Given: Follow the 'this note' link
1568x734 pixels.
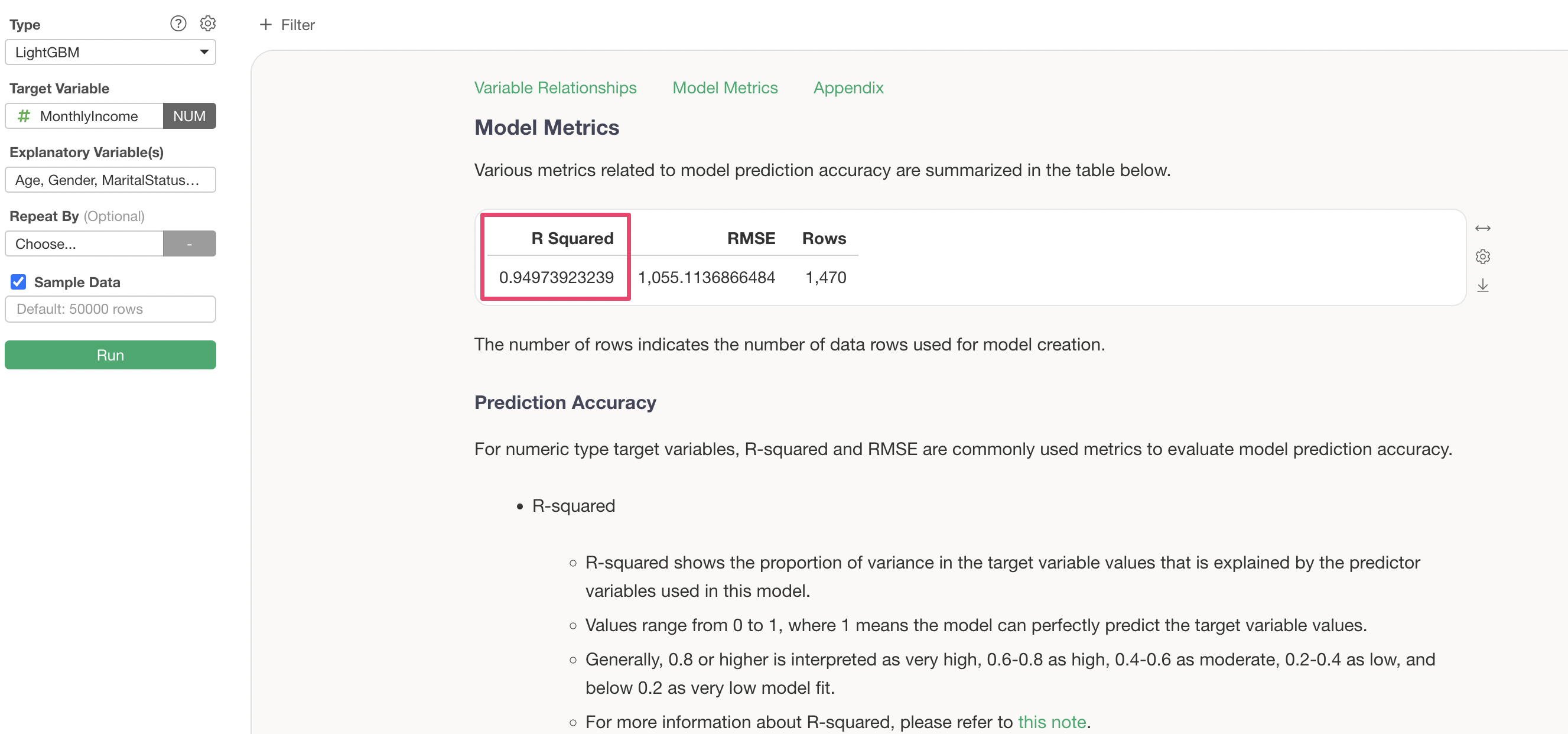Looking at the screenshot, I should (1051, 722).
